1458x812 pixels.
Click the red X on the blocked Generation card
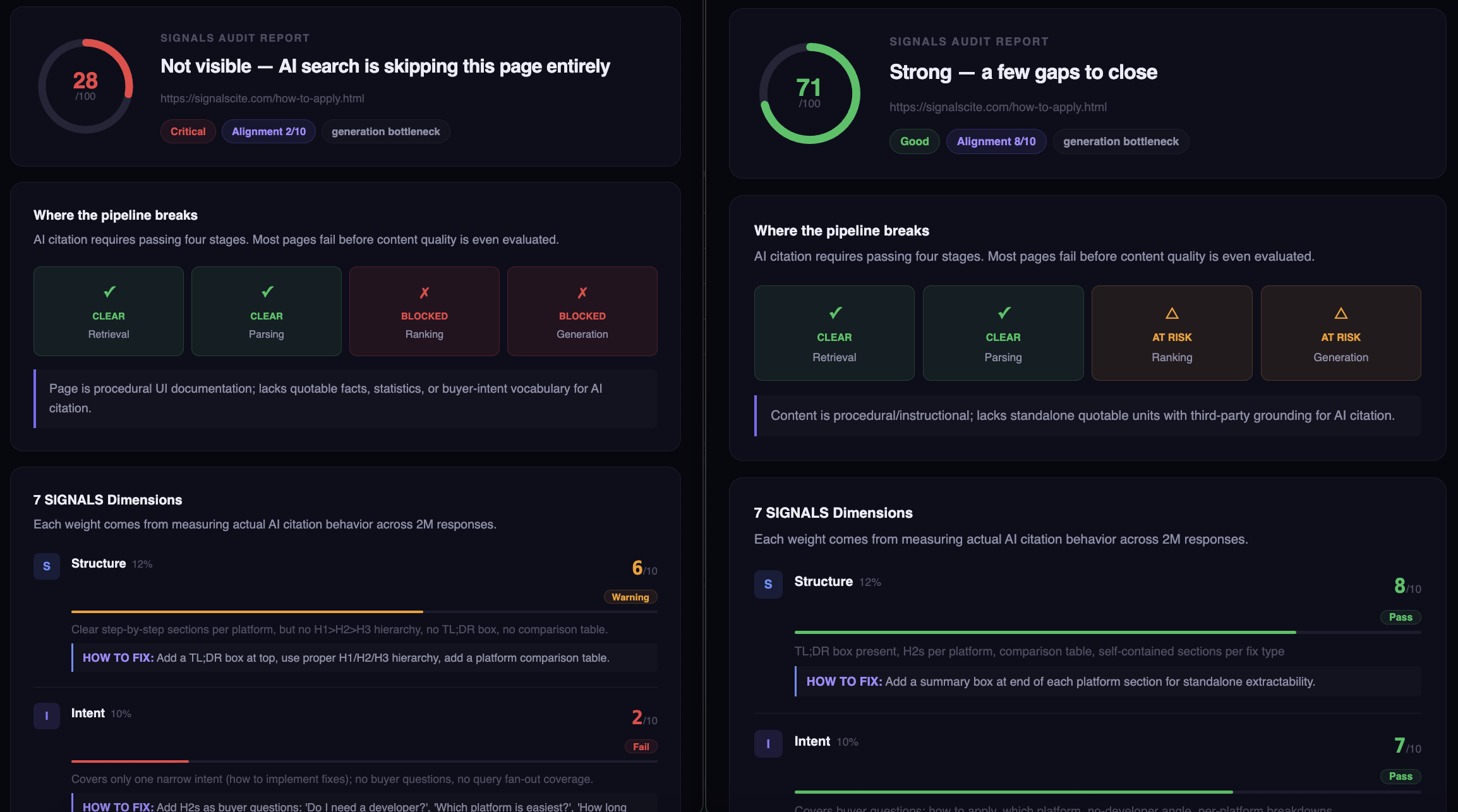[582, 292]
